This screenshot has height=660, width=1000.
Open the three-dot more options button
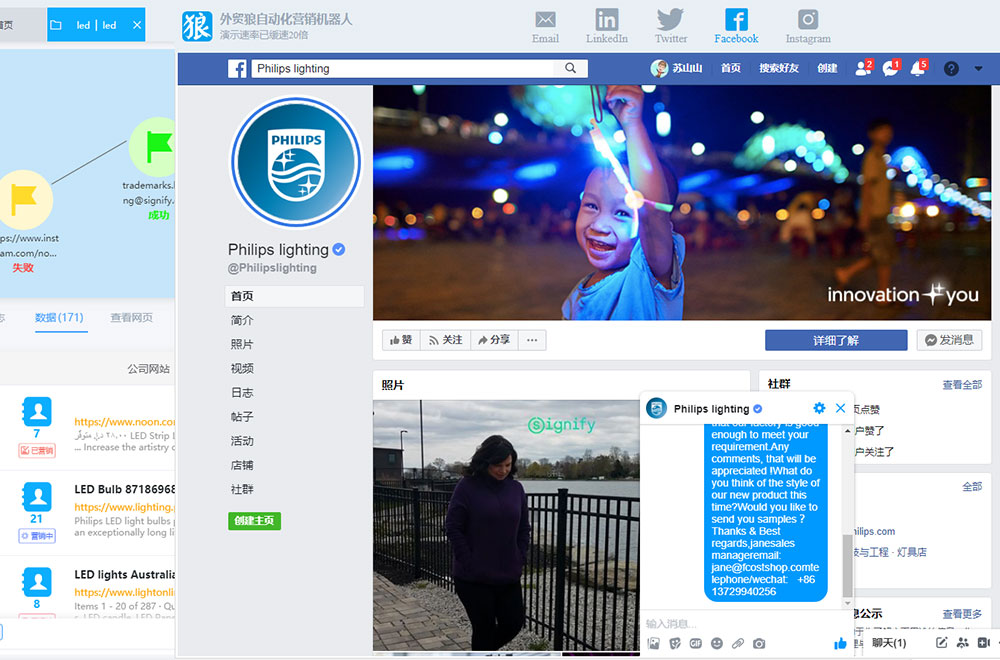(x=532, y=340)
